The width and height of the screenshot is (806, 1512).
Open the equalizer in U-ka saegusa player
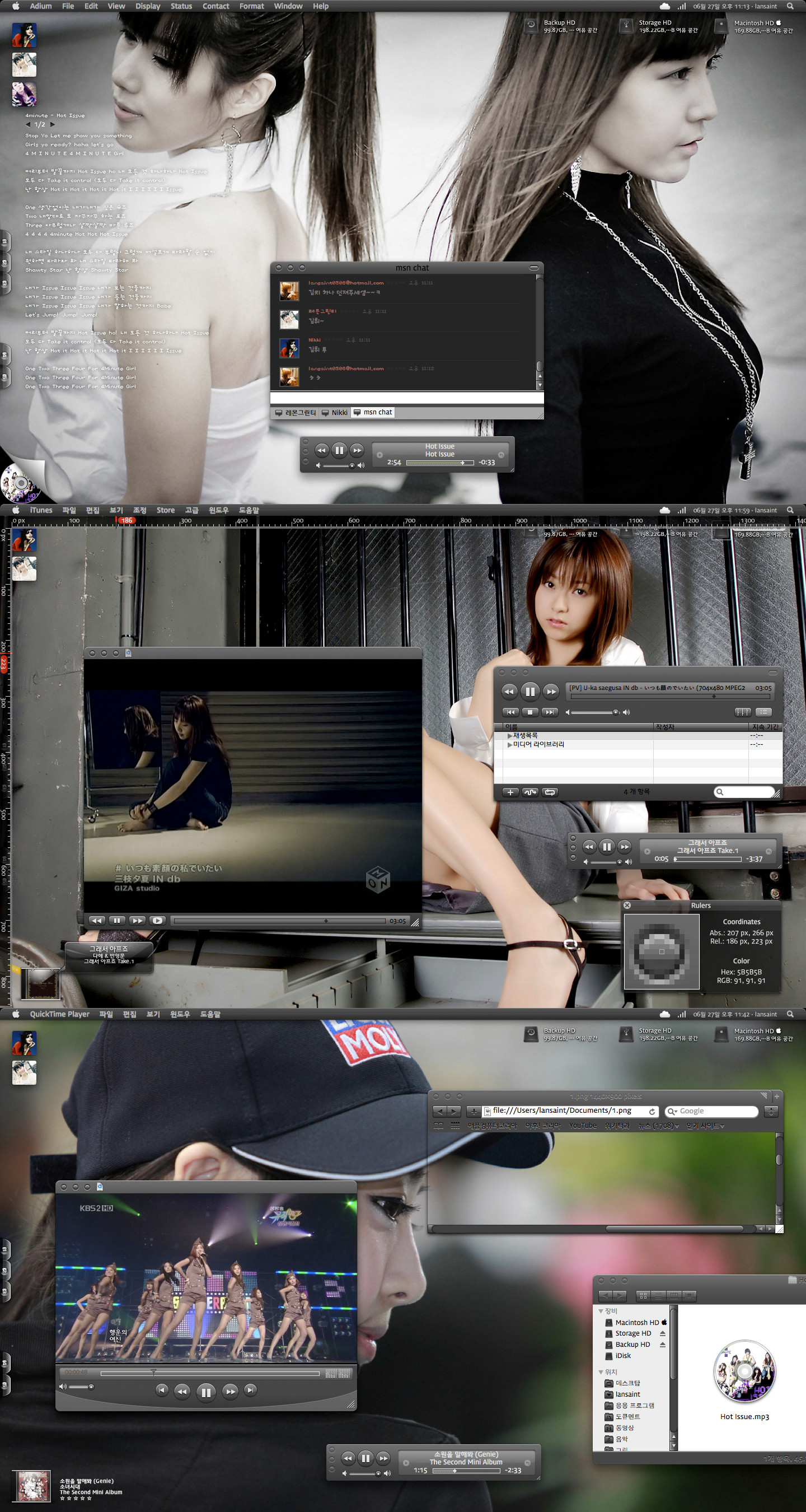(x=743, y=712)
